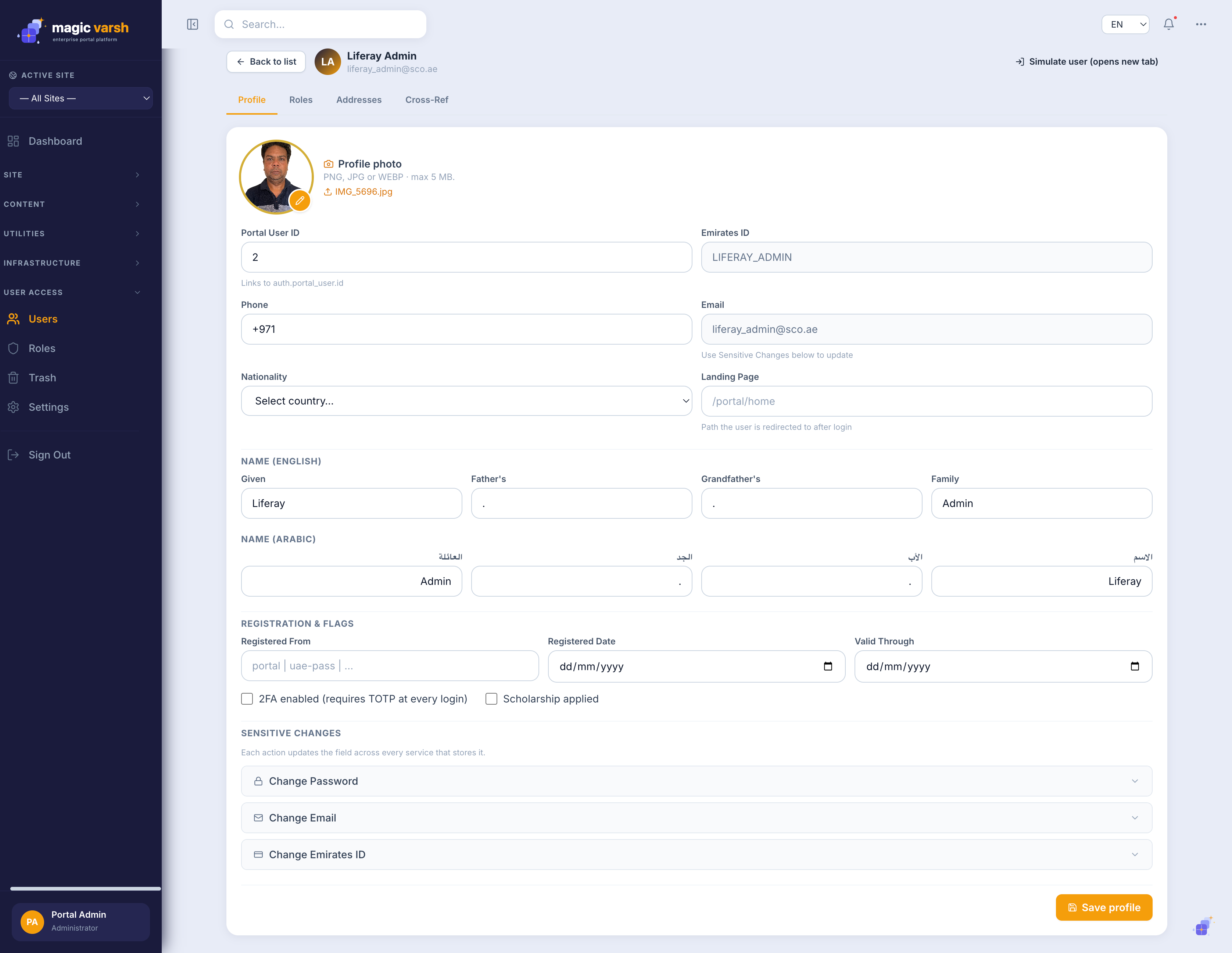Click the IMG_5696.jpg upload link
The width and height of the screenshot is (1232, 953).
tap(358, 192)
